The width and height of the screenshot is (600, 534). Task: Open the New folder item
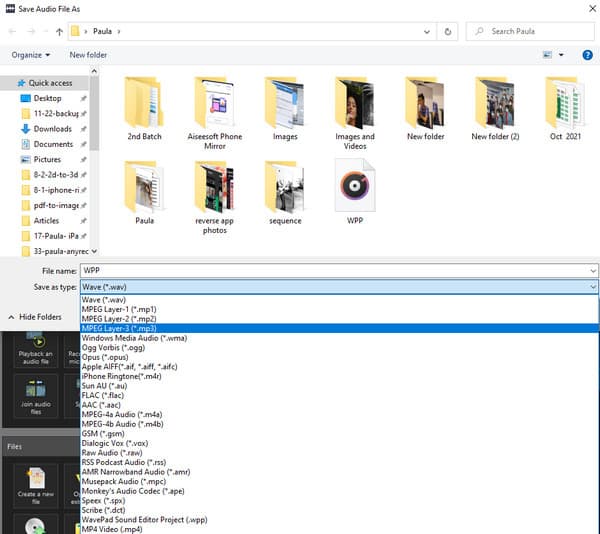click(426, 109)
